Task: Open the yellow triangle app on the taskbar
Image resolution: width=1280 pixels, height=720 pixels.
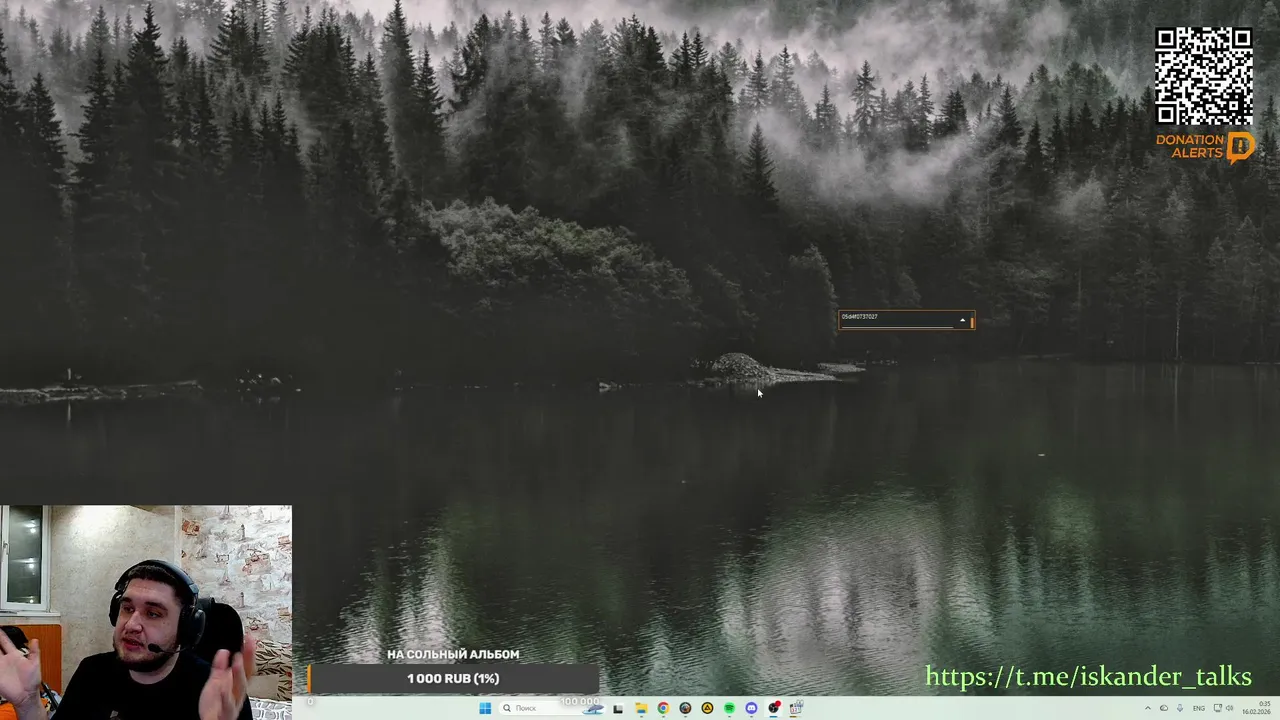Action: (x=707, y=708)
